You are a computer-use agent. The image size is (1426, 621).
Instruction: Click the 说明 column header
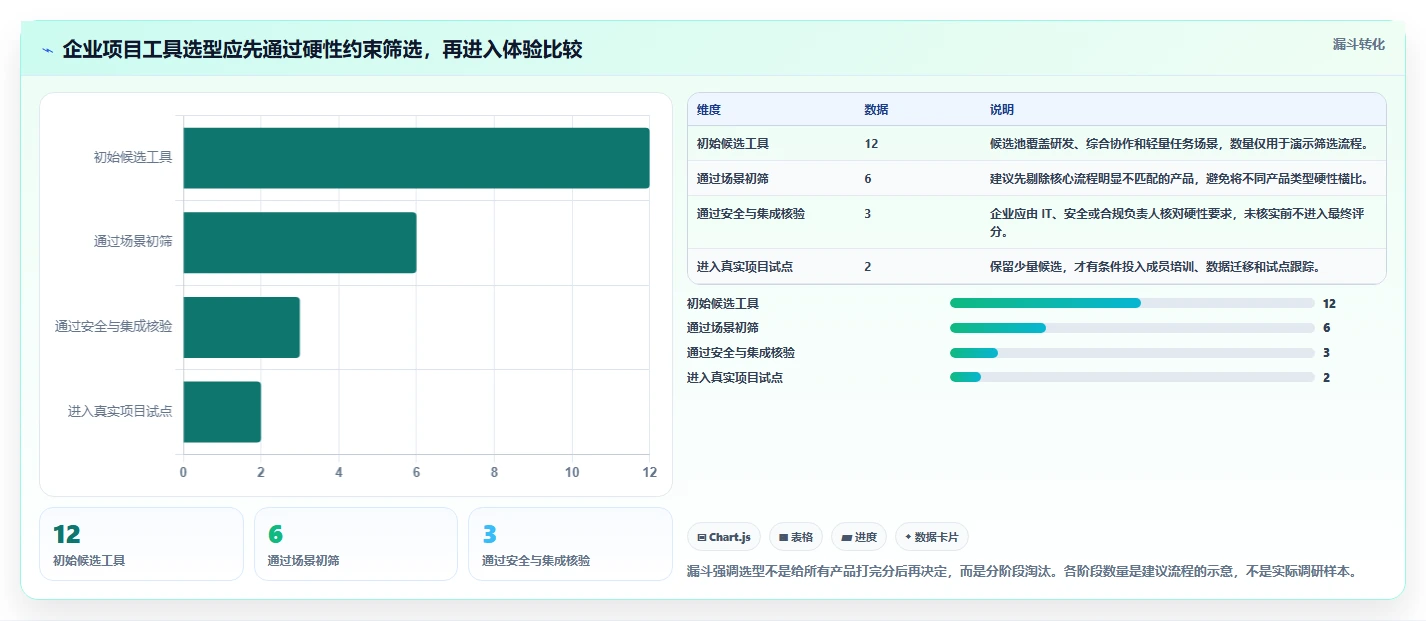click(1002, 110)
